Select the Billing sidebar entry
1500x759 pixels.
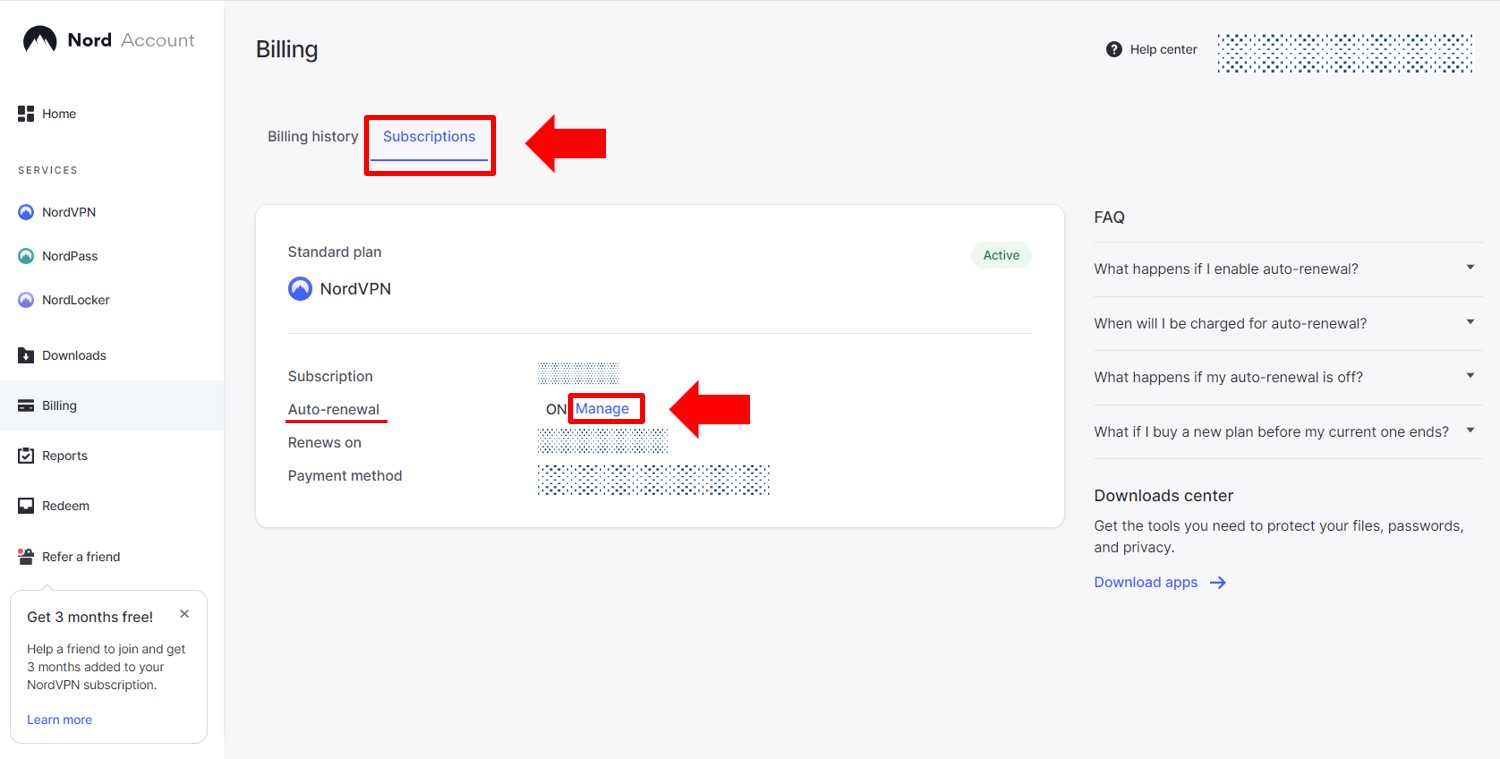(62, 405)
